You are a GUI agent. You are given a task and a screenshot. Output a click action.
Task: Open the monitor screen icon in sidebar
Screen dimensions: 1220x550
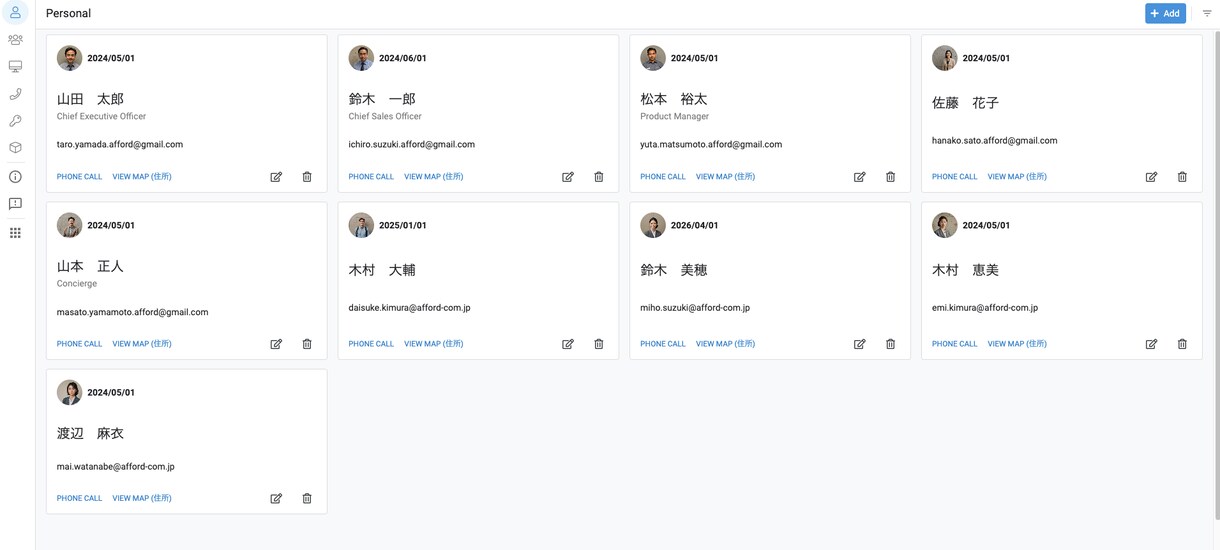click(x=15, y=67)
